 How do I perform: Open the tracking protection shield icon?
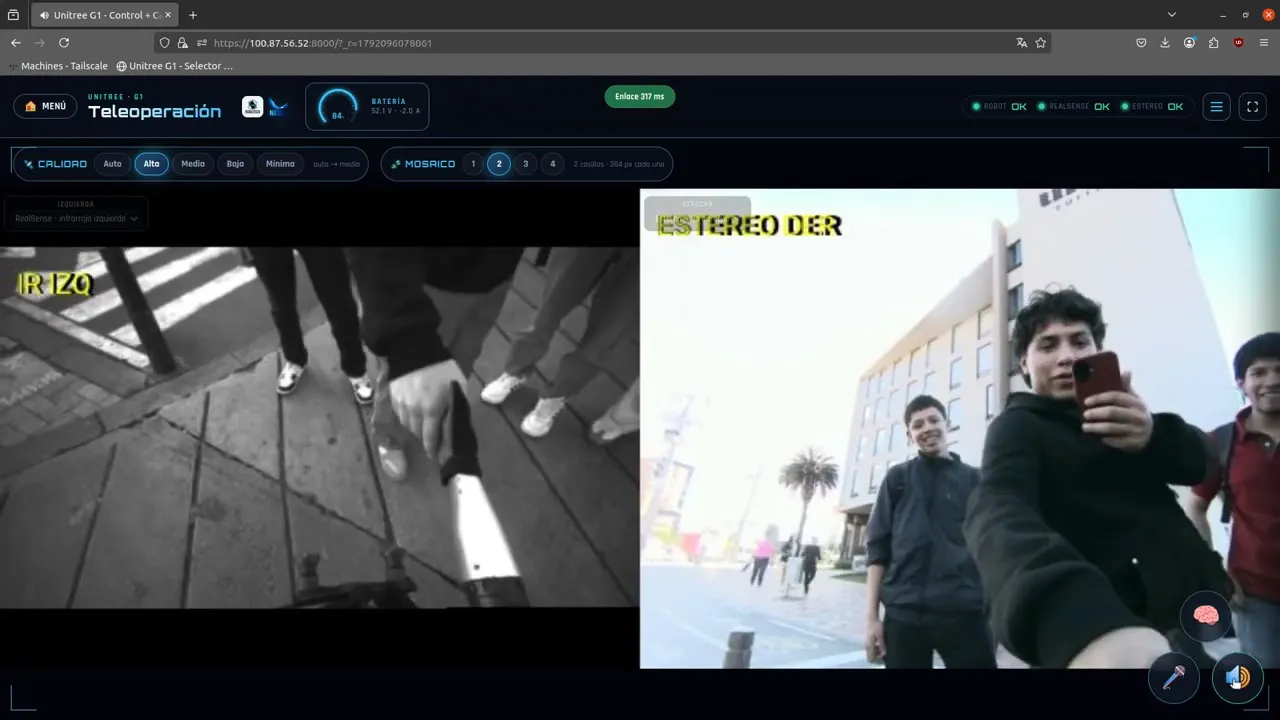[165, 43]
